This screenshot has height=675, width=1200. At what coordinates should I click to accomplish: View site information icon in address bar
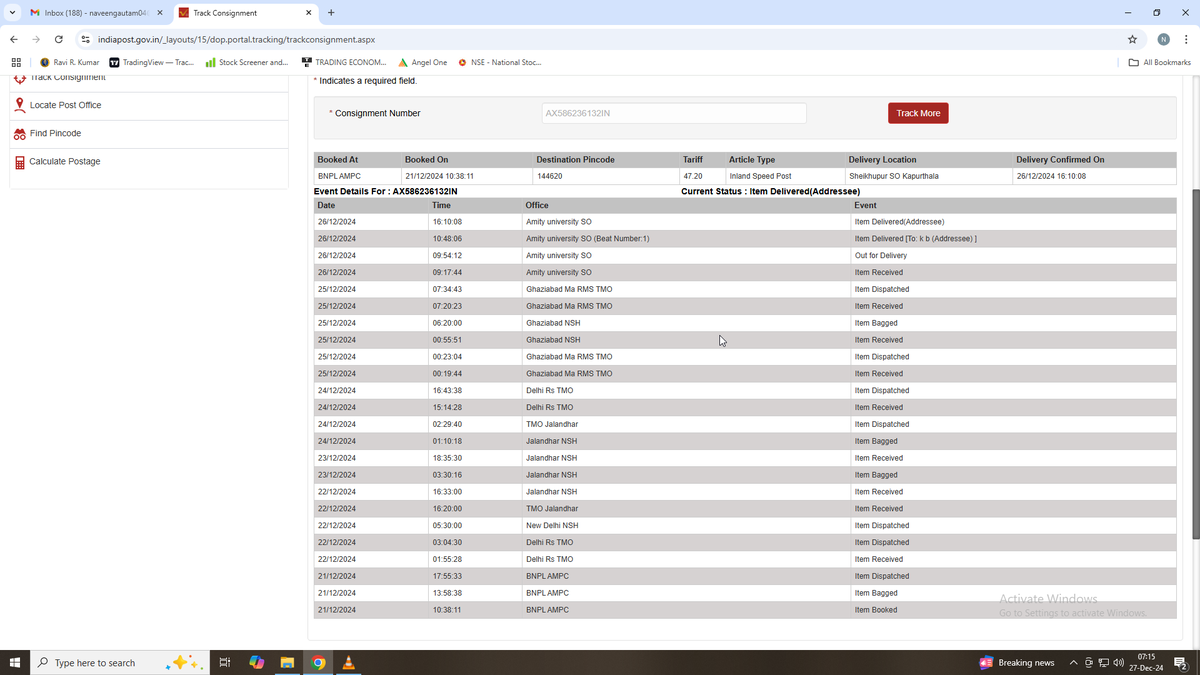point(86,40)
